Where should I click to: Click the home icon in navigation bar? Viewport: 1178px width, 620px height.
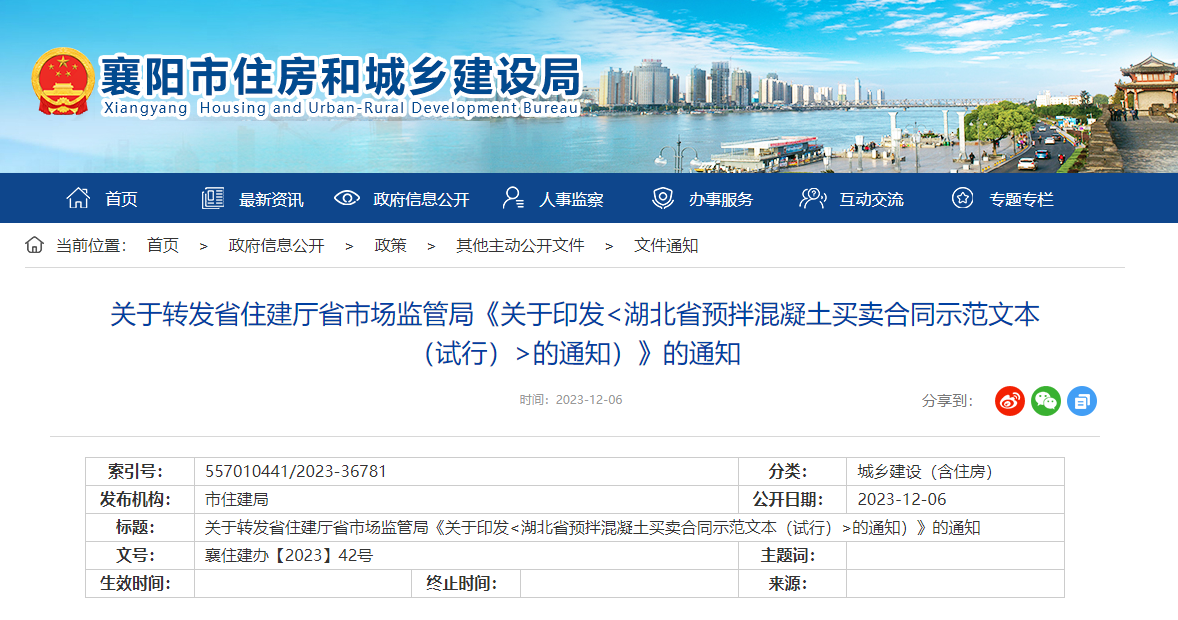(x=78, y=198)
